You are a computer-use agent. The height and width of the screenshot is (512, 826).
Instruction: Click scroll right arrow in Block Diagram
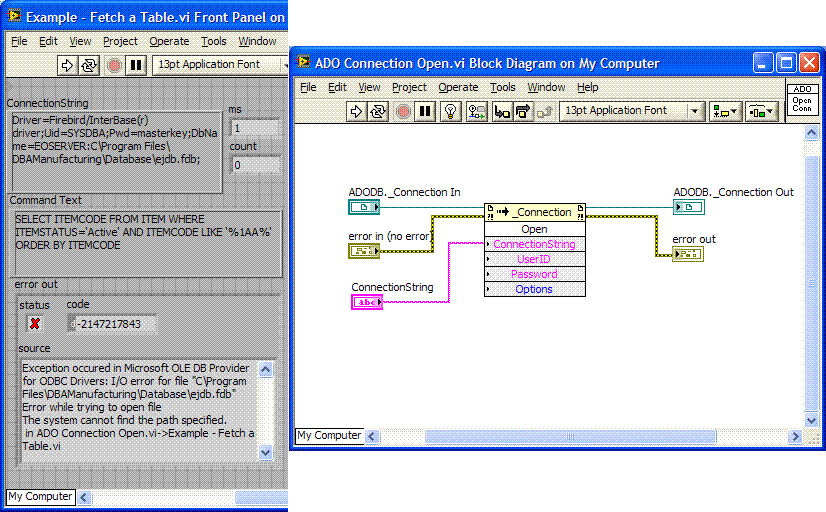click(x=794, y=437)
